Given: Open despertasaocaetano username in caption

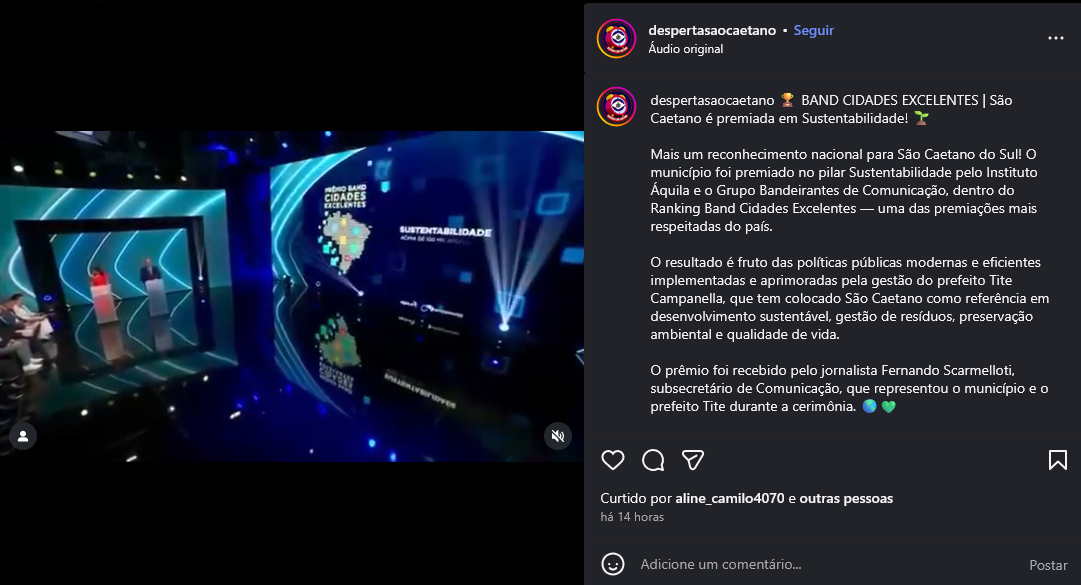Looking at the screenshot, I should click(x=712, y=101).
